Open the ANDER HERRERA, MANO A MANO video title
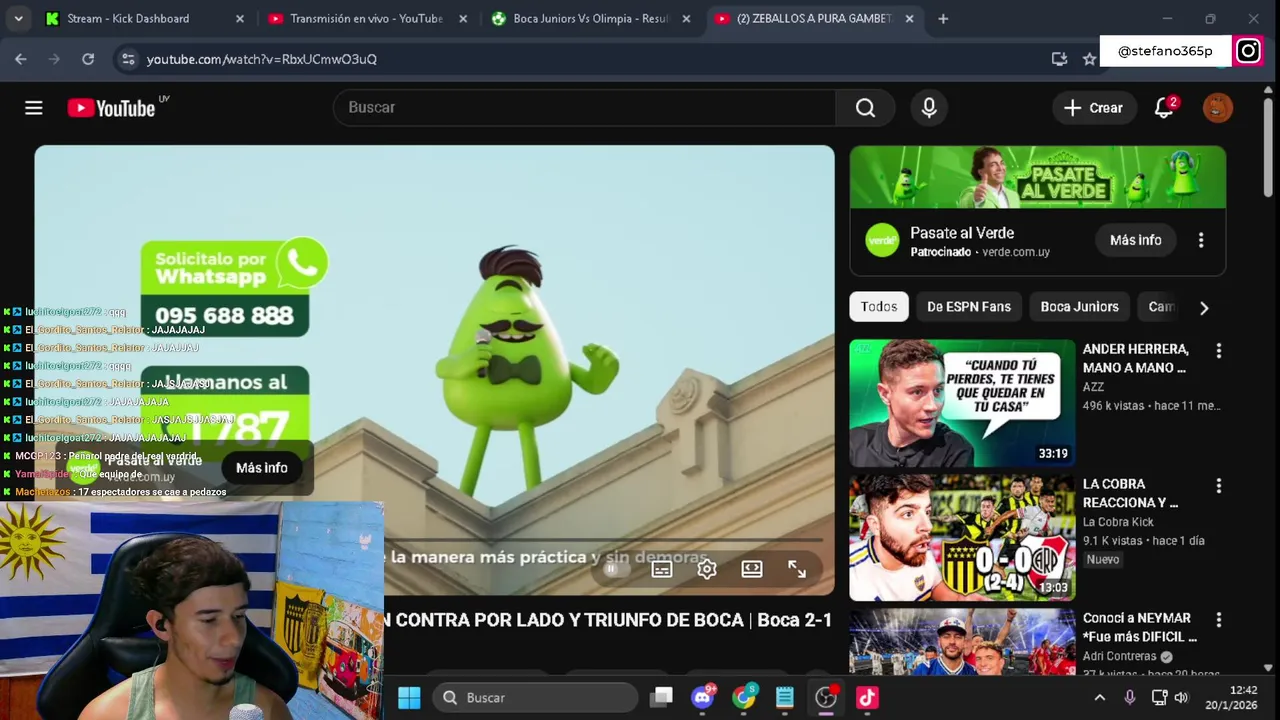1280x720 pixels. 1136,358
